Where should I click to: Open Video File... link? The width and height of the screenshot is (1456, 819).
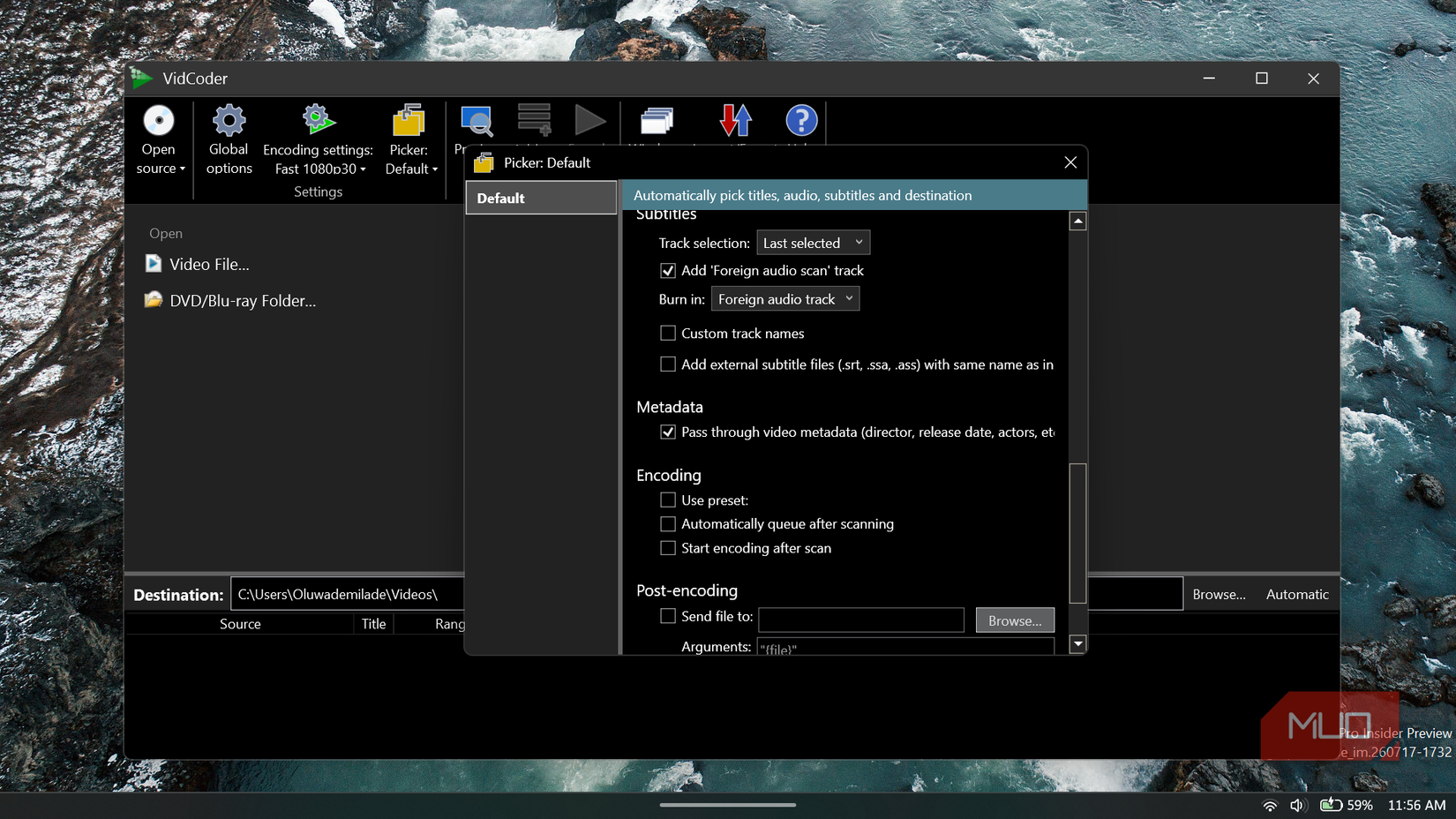pos(209,264)
